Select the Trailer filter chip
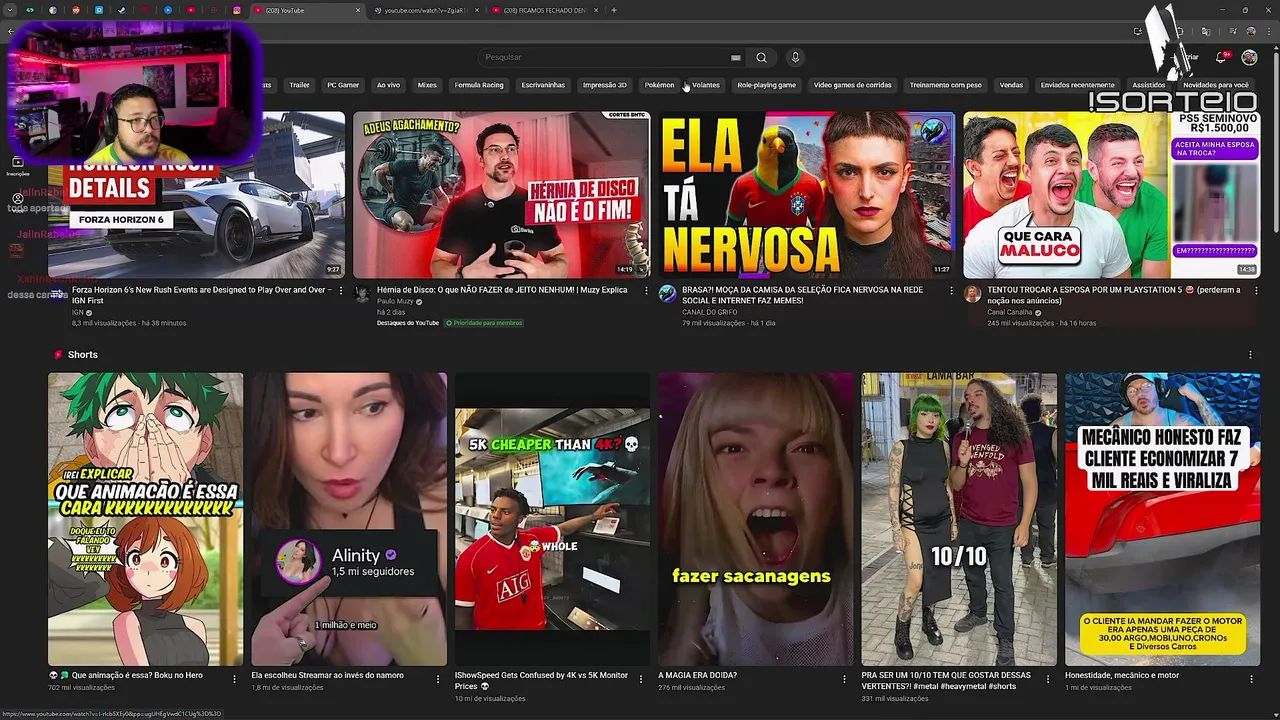Image resolution: width=1280 pixels, height=720 pixels. coord(299,85)
